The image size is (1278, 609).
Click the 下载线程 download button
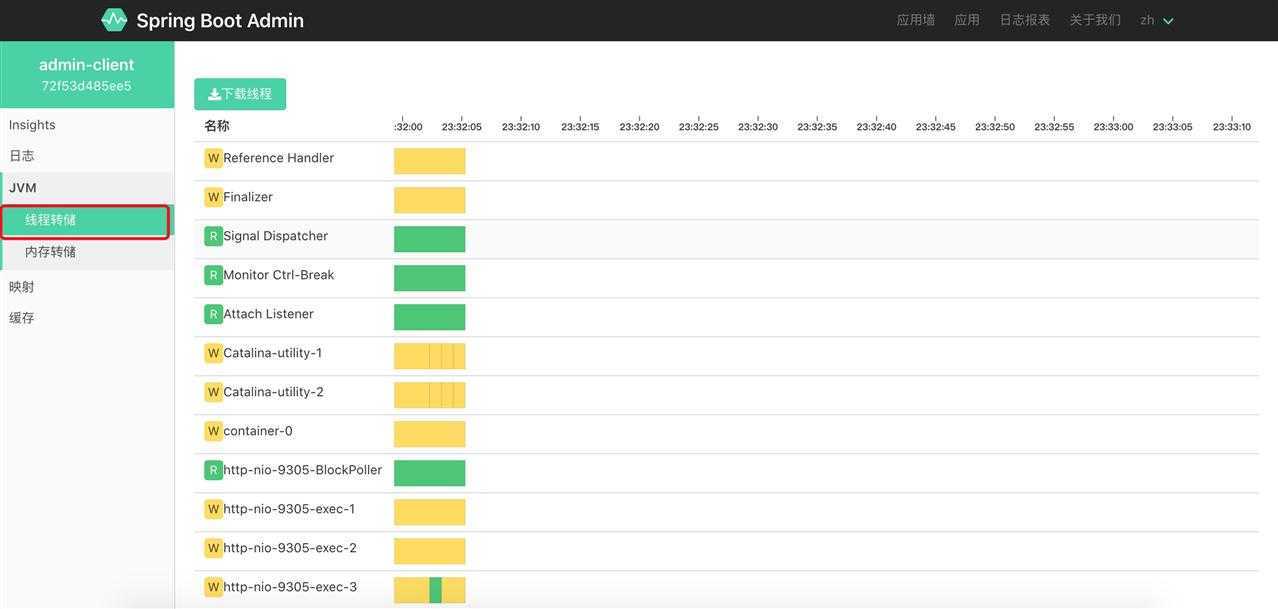coord(240,94)
